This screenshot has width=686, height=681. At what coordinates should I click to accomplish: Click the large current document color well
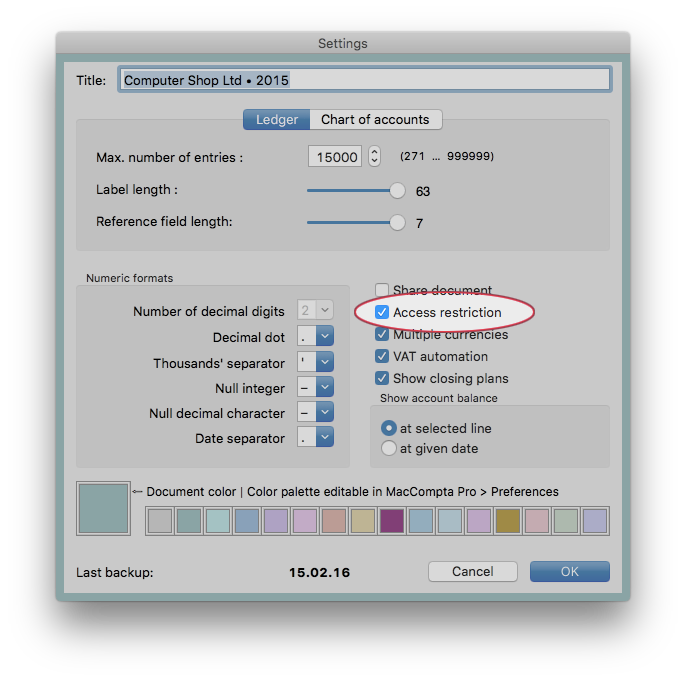click(103, 508)
